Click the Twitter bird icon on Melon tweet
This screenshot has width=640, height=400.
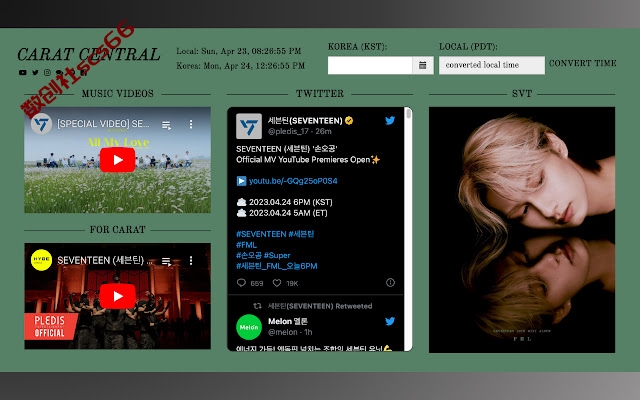tap(390, 321)
